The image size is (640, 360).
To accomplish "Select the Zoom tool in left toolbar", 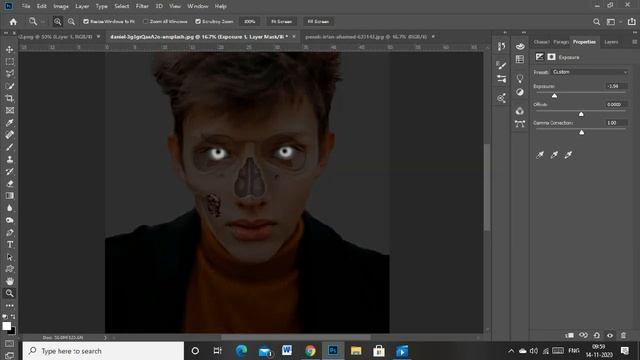I will tap(9, 293).
